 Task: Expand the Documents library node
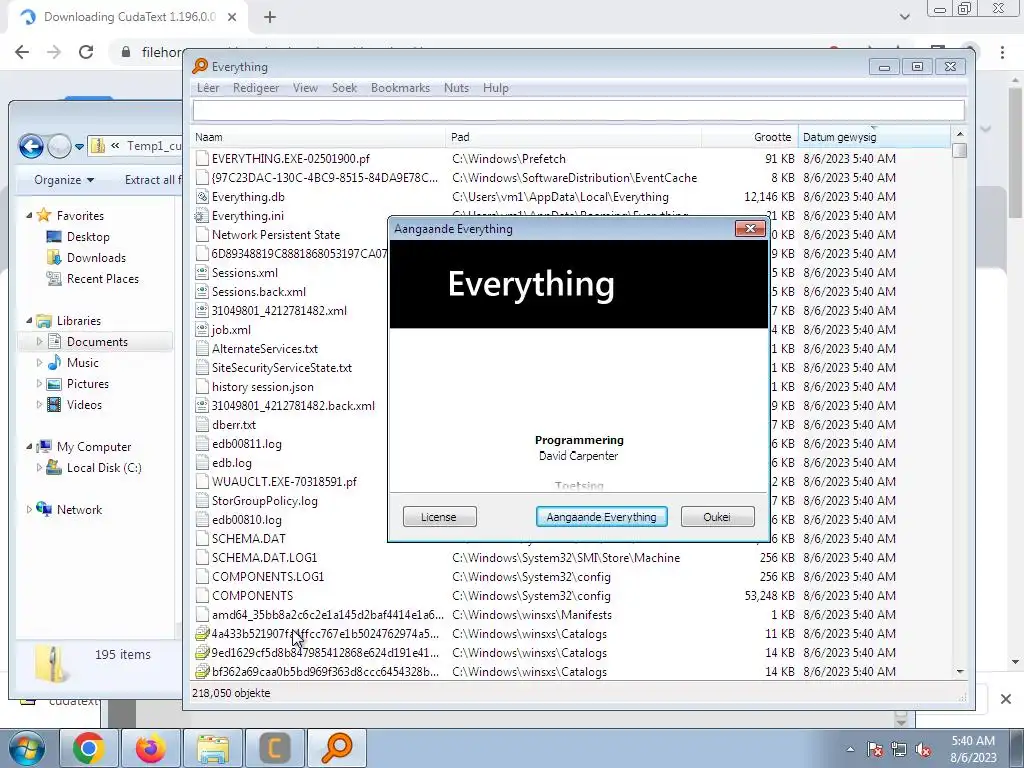point(39,342)
